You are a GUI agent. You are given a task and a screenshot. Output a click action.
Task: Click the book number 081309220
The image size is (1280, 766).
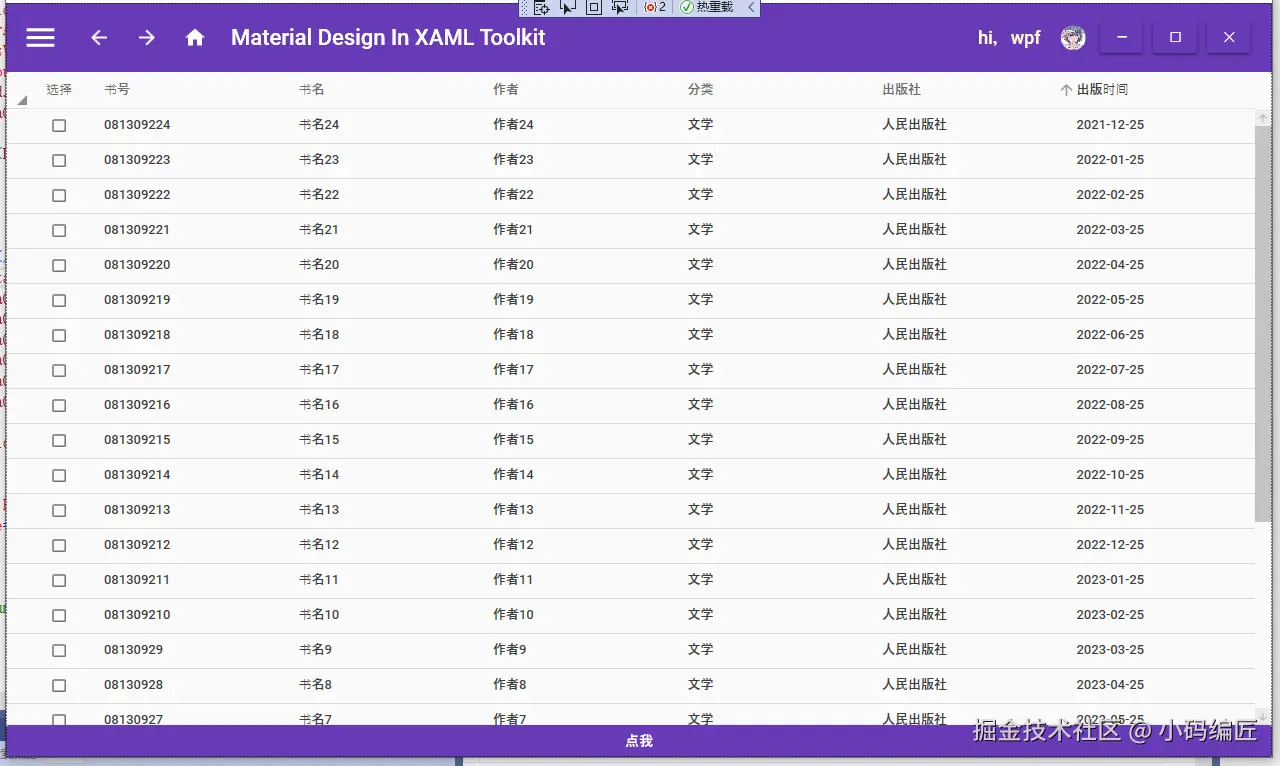[137, 265]
